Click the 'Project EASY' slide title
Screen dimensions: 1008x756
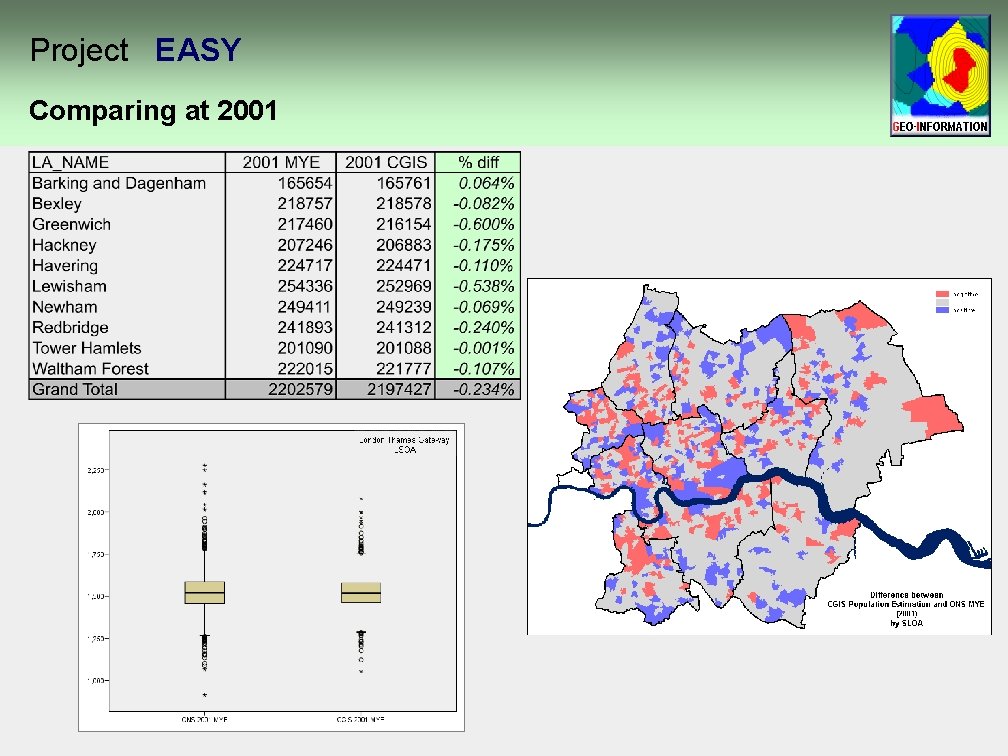click(x=135, y=49)
